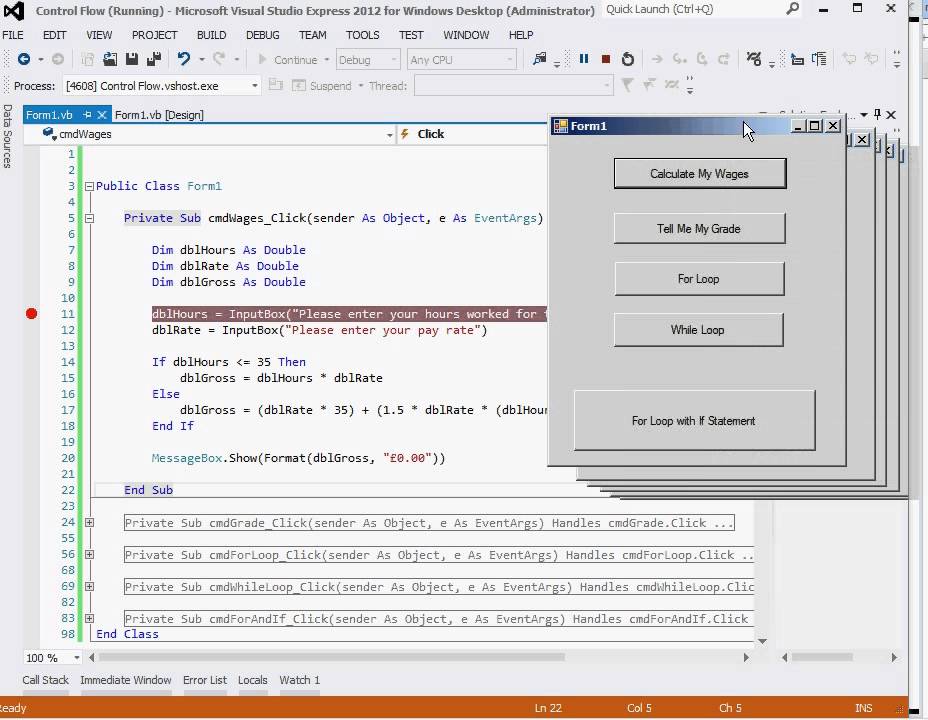Expand the cmdGrade_Click collapsed sub
This screenshot has height=720, width=928.
pyautogui.click(x=89, y=522)
